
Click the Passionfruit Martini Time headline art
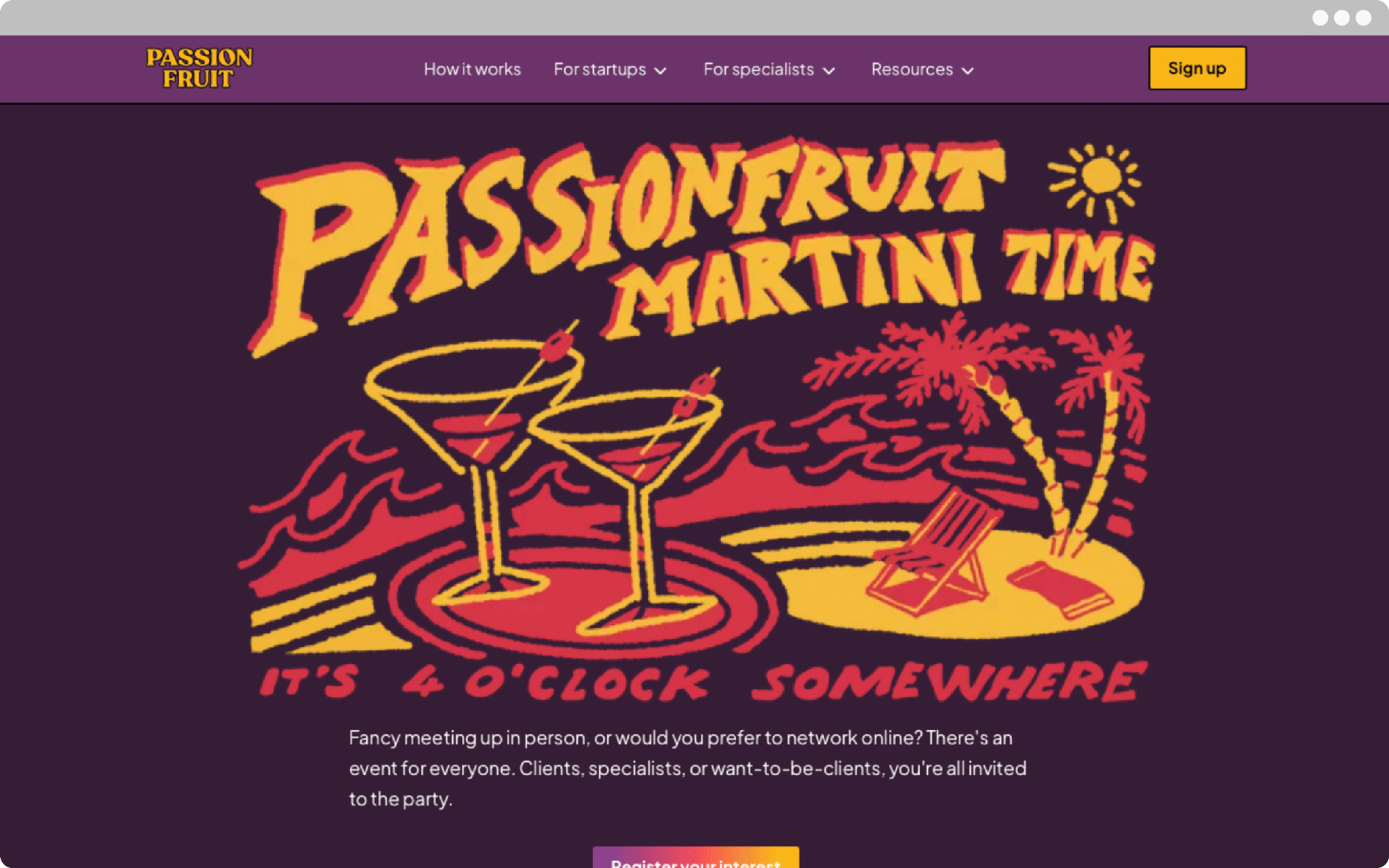701,240
